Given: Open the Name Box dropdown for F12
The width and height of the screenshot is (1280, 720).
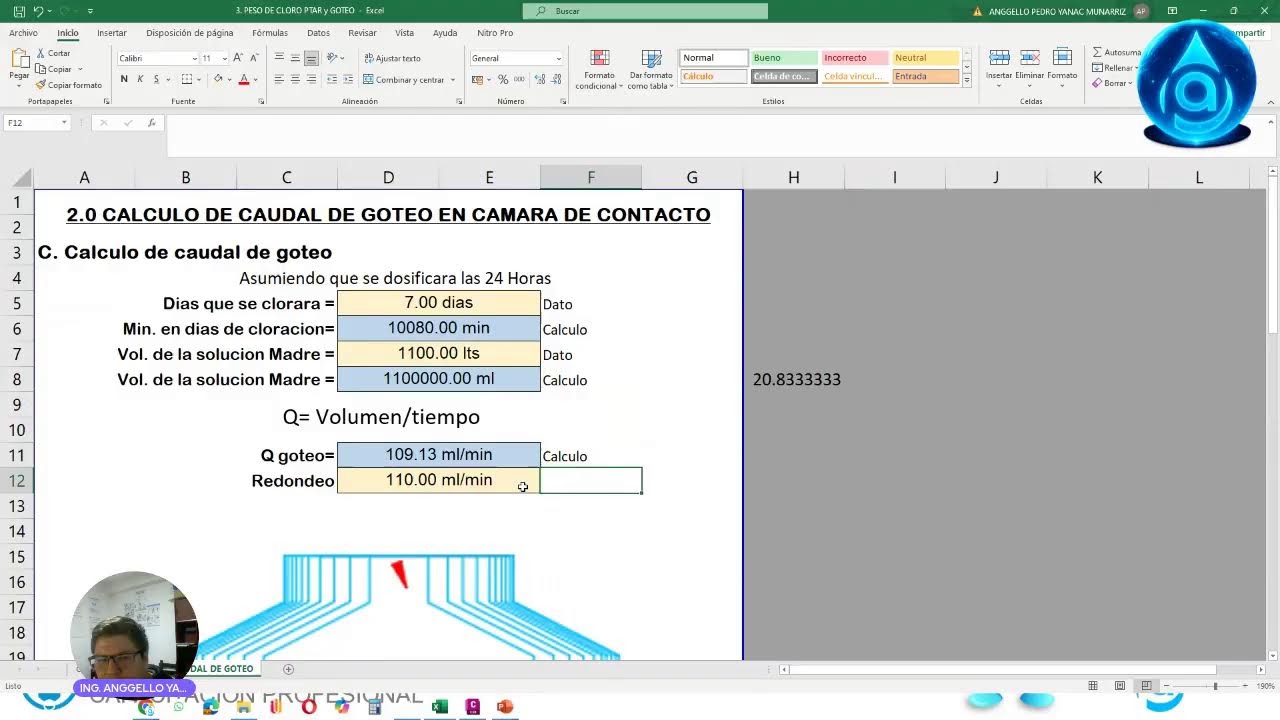Looking at the screenshot, I should click(64, 122).
